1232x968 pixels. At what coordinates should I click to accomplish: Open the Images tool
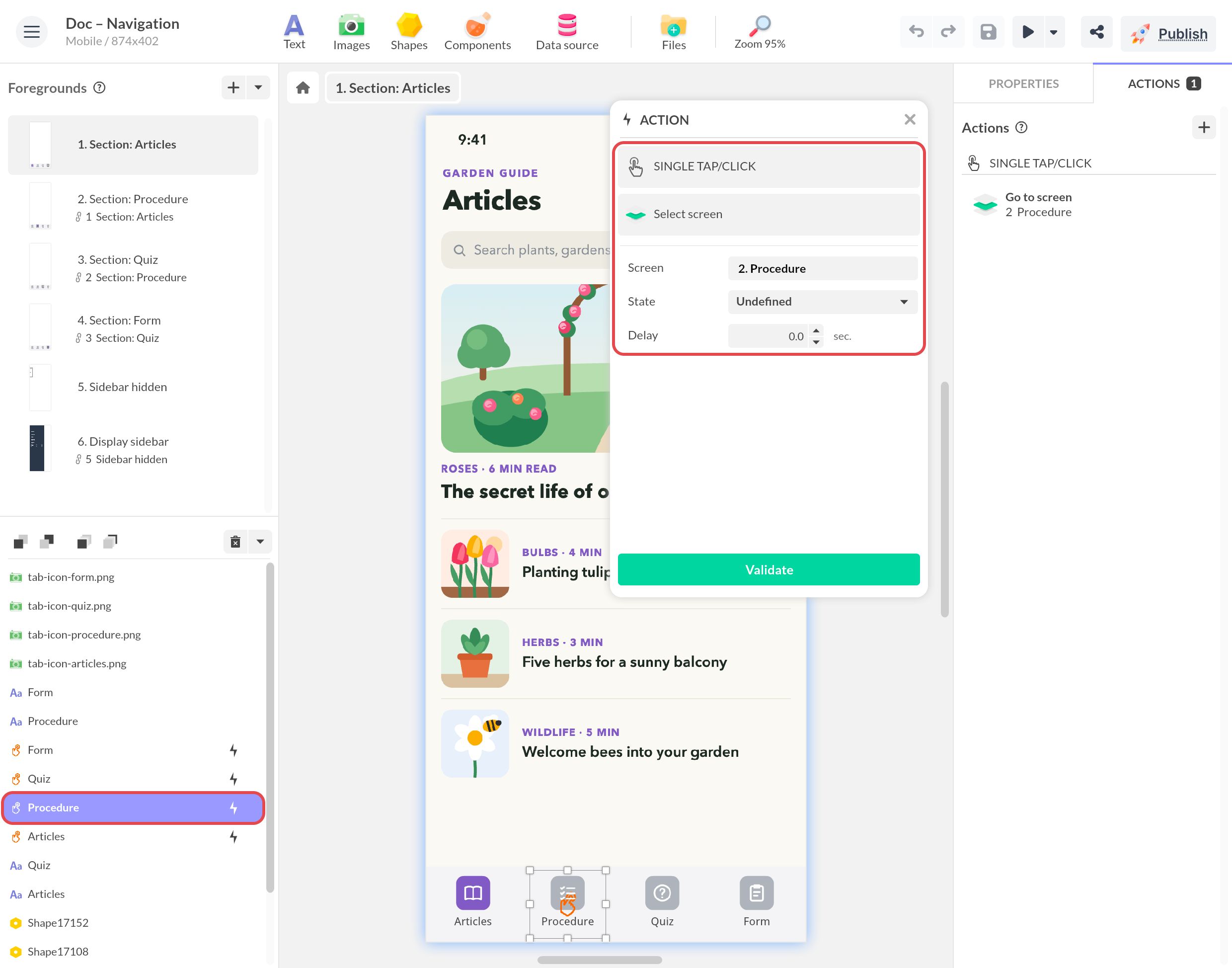point(351,32)
